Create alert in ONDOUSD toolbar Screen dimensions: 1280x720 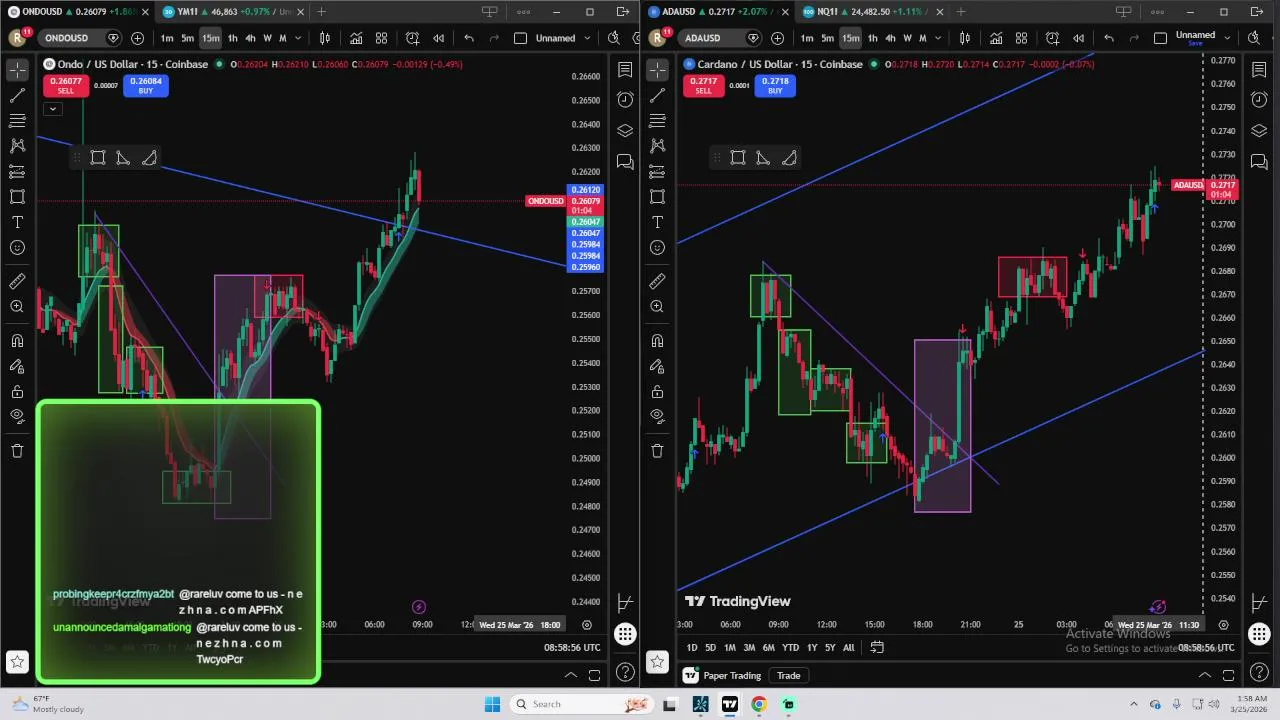(x=412, y=38)
